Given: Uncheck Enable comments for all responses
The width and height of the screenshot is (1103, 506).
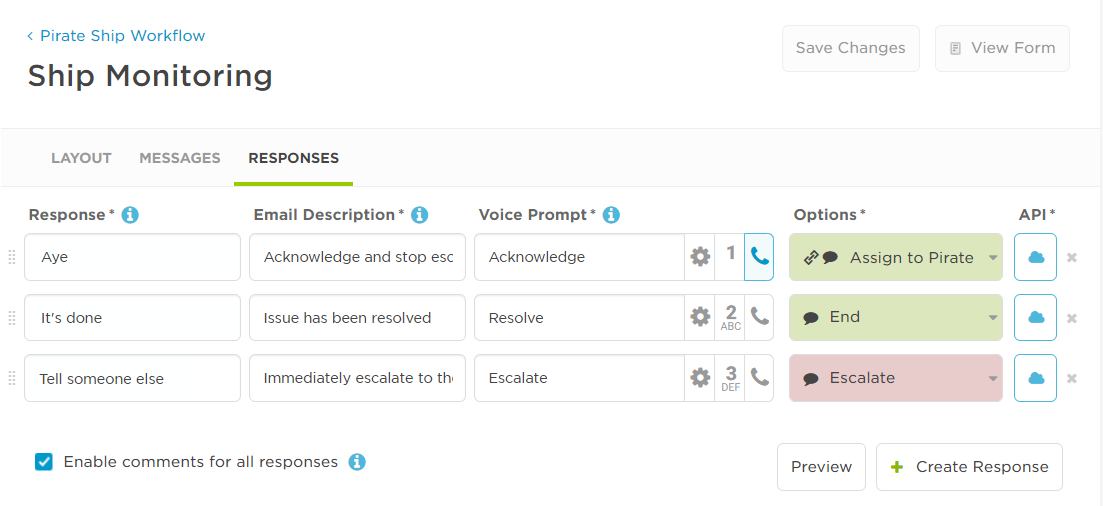Looking at the screenshot, I should click(44, 462).
